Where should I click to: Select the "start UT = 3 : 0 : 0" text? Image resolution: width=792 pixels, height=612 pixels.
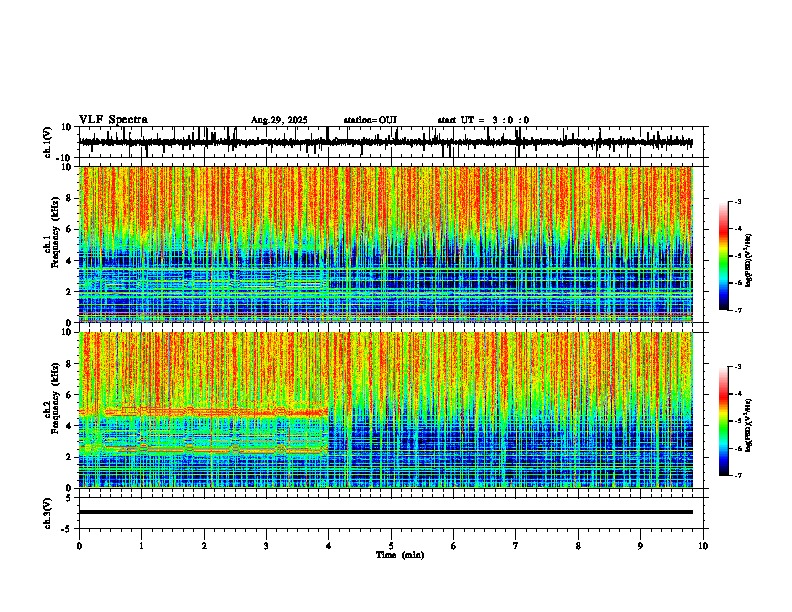tap(483, 120)
